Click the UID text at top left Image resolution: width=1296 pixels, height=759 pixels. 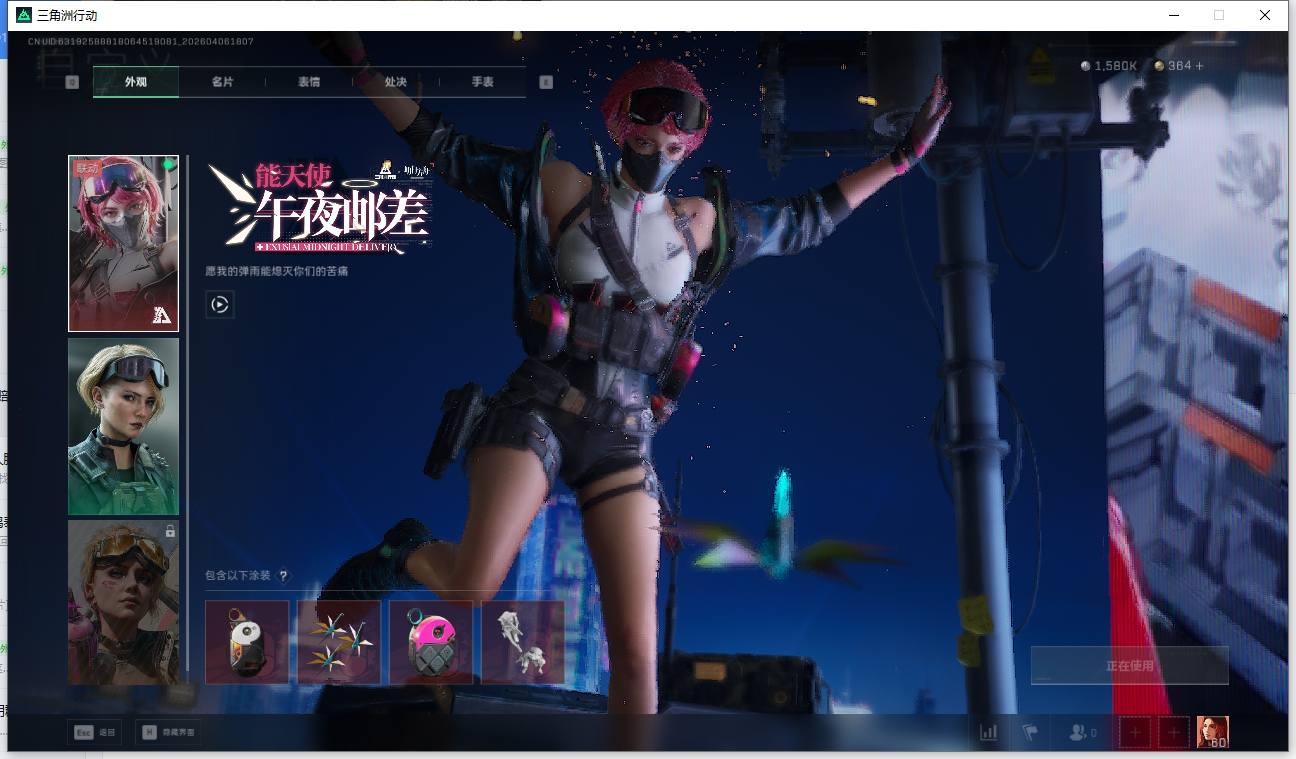click(x=141, y=42)
